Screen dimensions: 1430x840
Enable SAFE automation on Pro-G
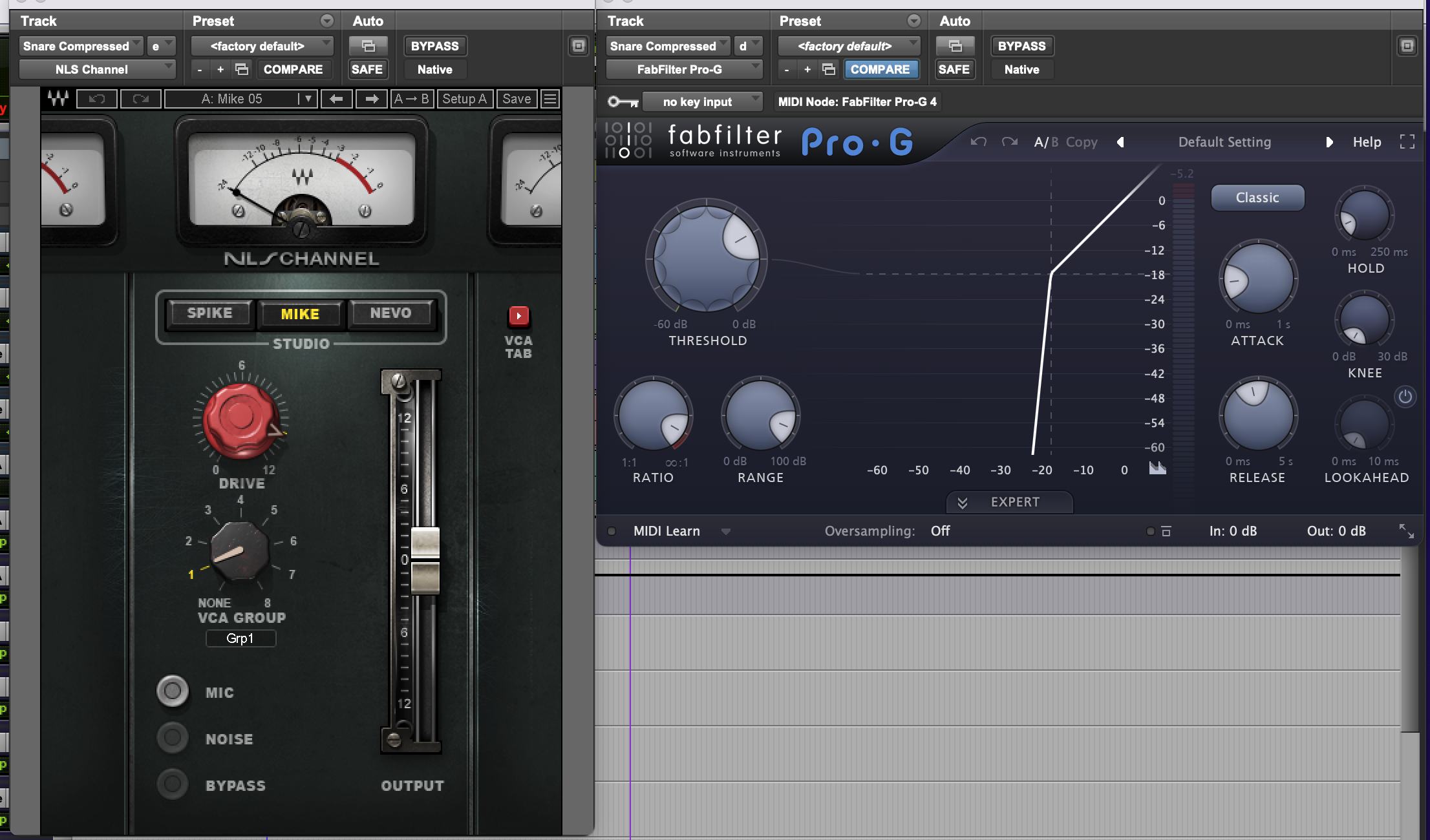point(954,69)
